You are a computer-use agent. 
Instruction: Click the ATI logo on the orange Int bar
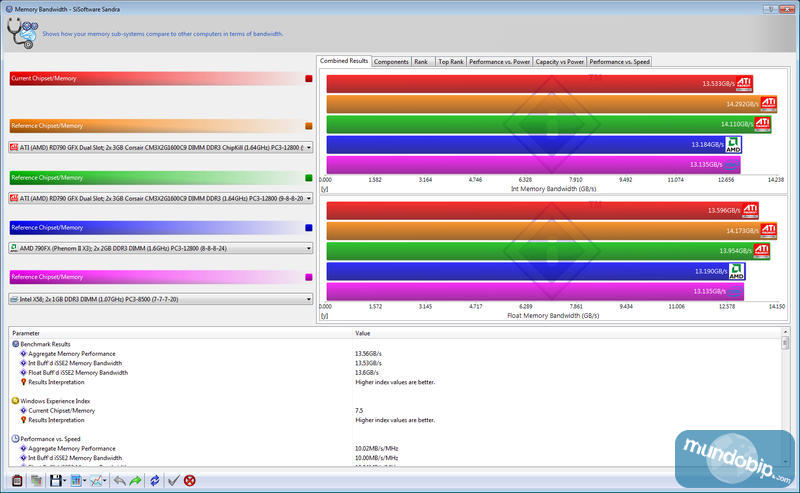pos(769,104)
